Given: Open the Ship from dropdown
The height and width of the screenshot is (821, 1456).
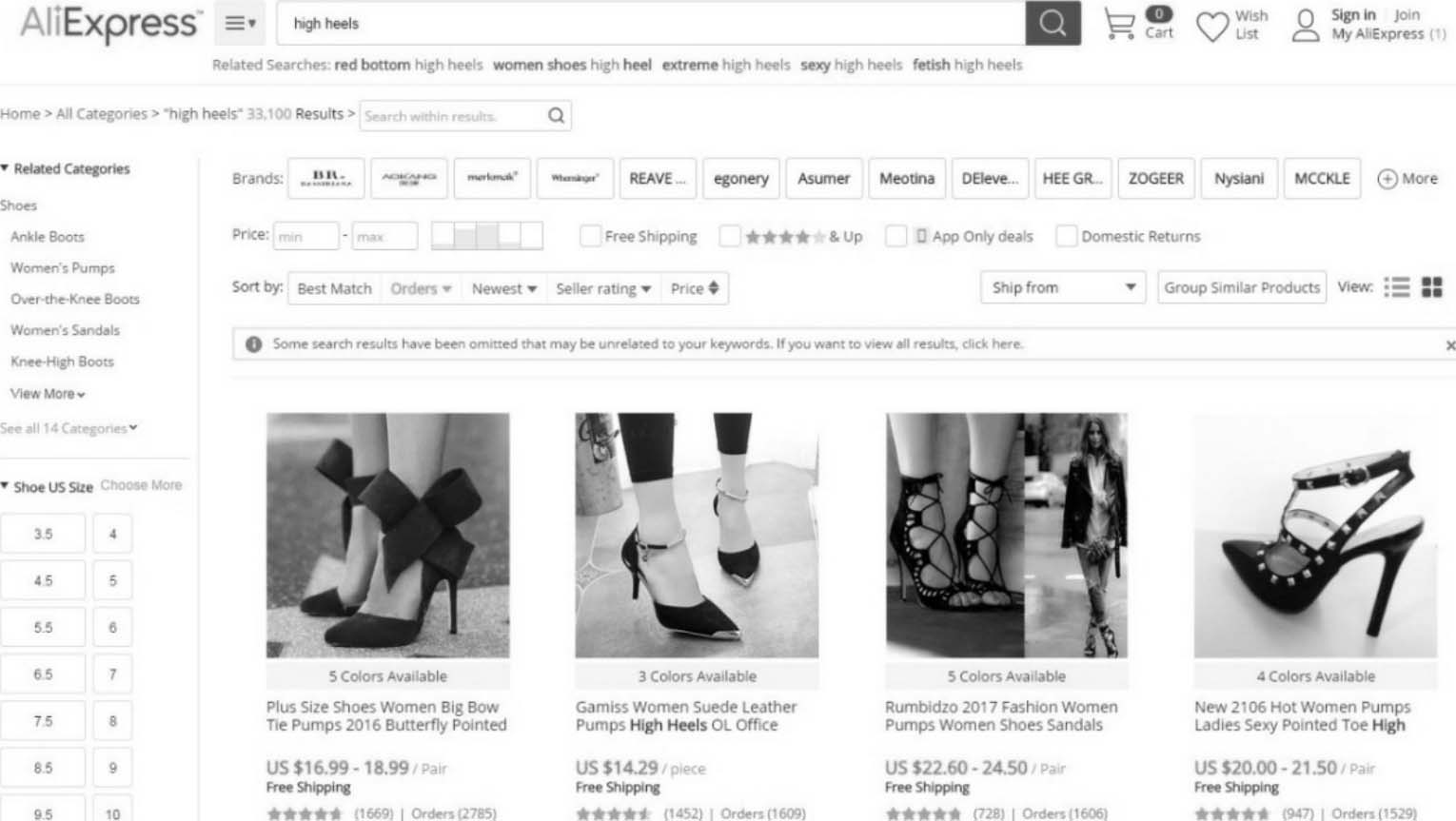Looking at the screenshot, I should (x=1062, y=287).
